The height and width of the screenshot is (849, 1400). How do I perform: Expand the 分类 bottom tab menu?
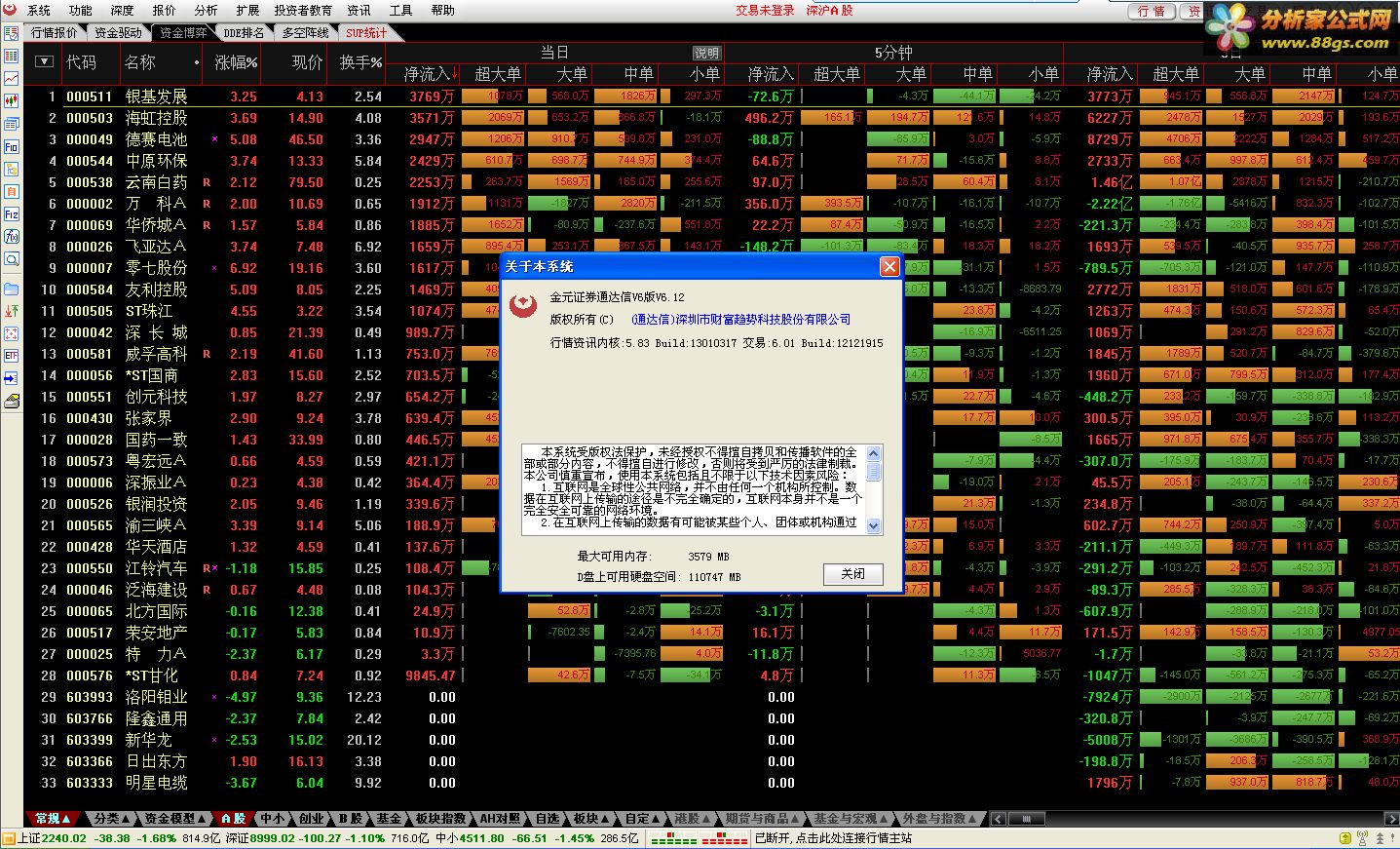112,819
